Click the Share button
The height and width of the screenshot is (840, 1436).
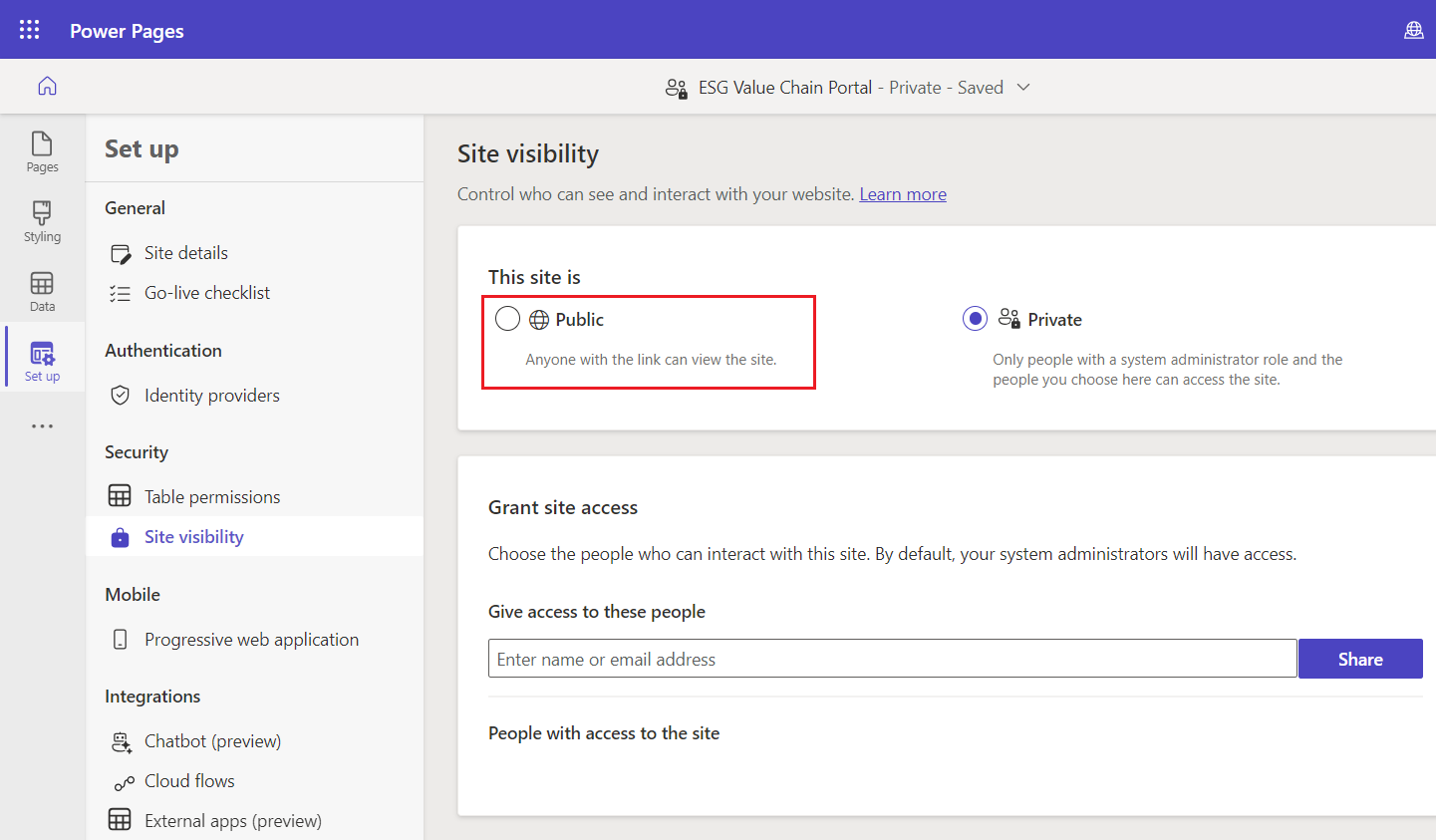click(x=1360, y=659)
